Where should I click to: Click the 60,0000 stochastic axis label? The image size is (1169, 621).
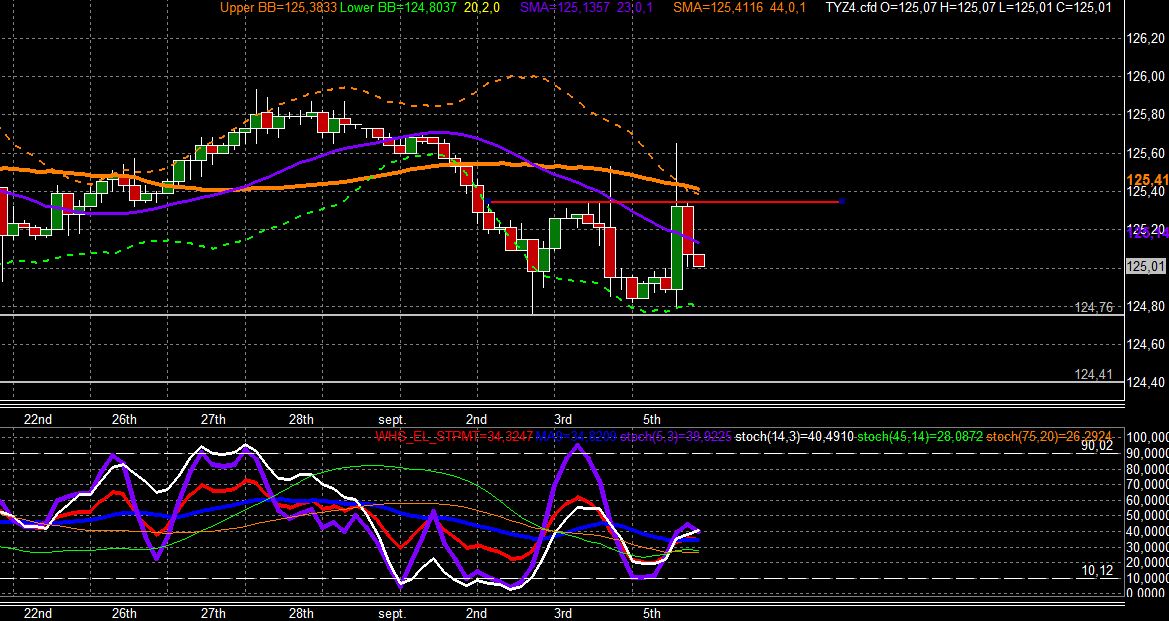tap(1148, 500)
